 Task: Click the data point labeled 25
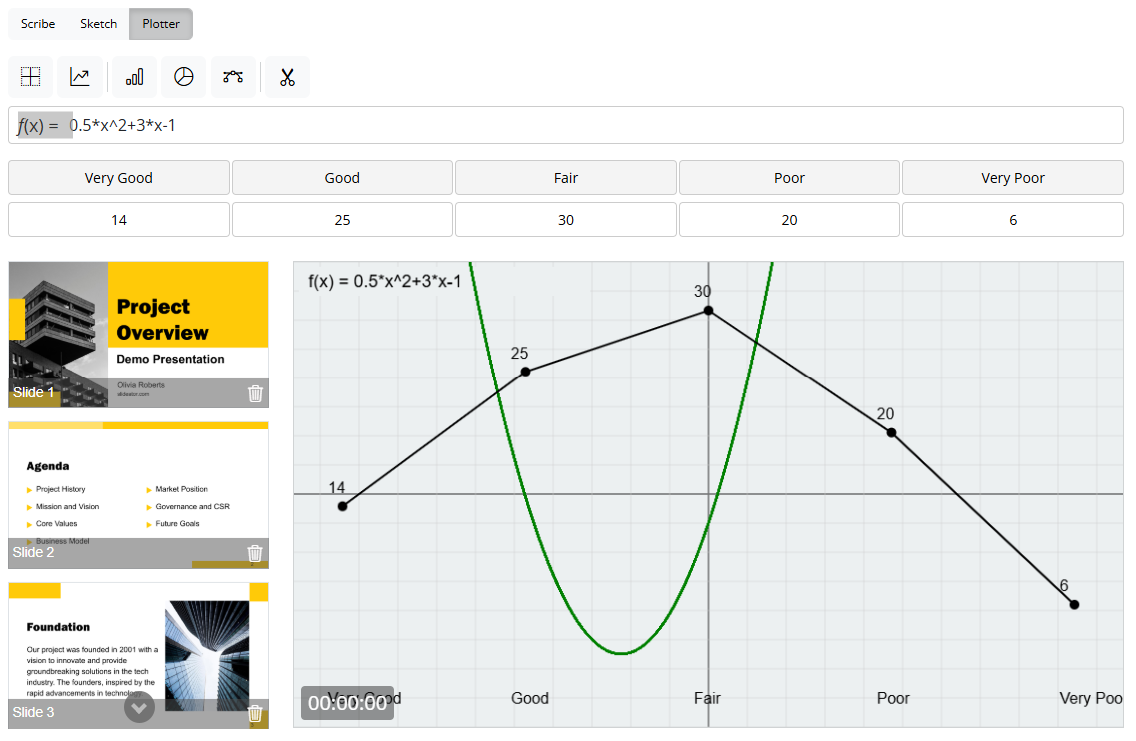pyautogui.click(x=525, y=372)
